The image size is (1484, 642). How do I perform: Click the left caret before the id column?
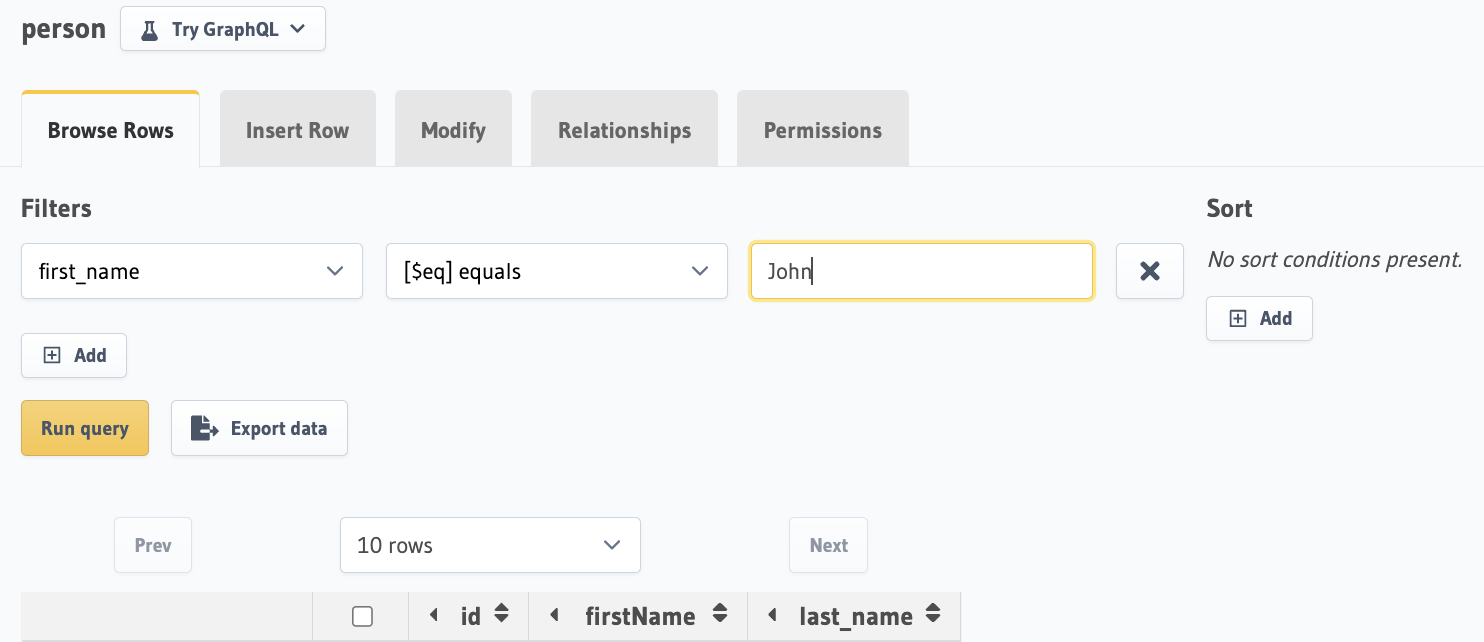(x=434, y=615)
